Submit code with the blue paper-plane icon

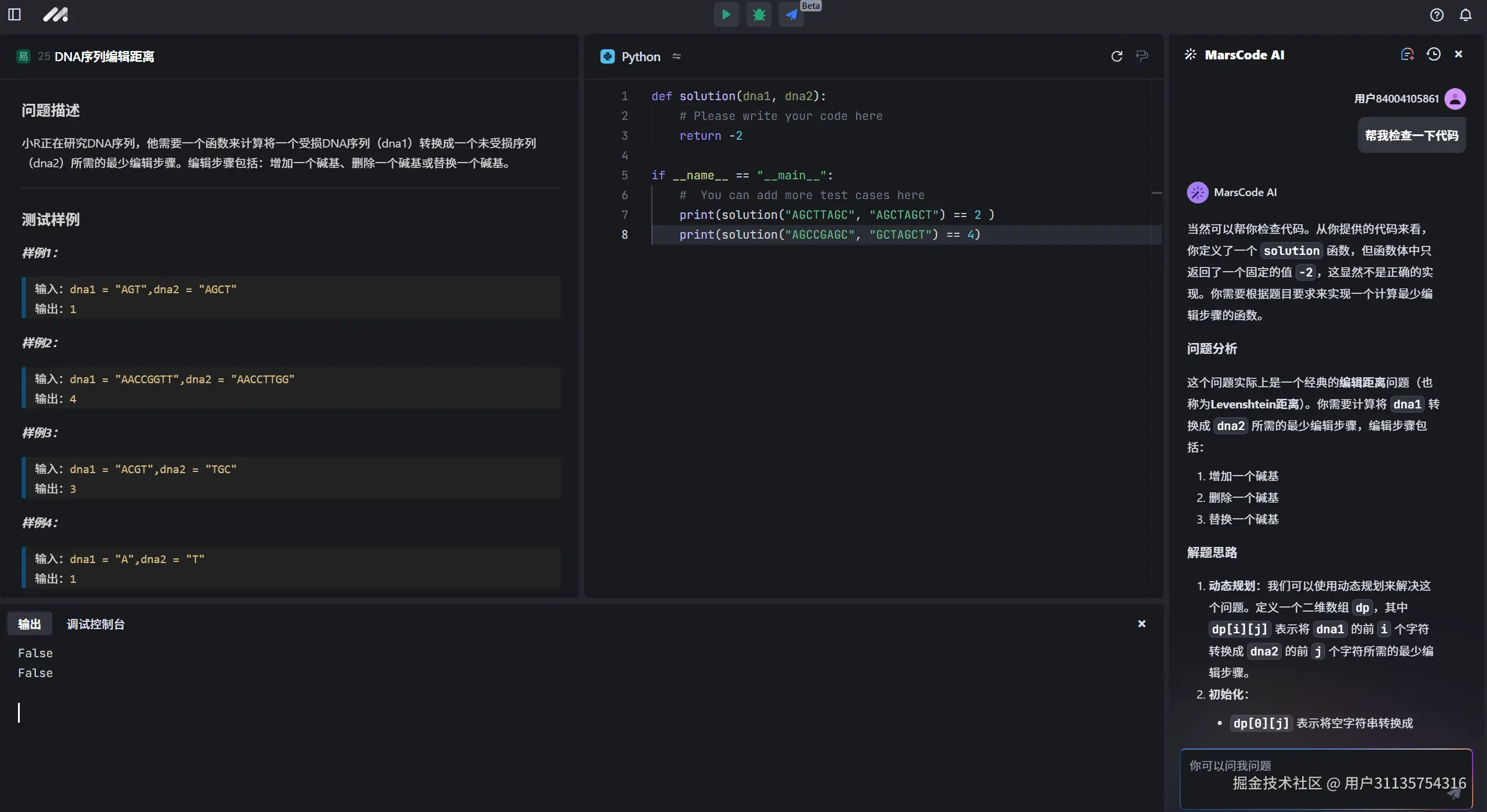point(792,15)
